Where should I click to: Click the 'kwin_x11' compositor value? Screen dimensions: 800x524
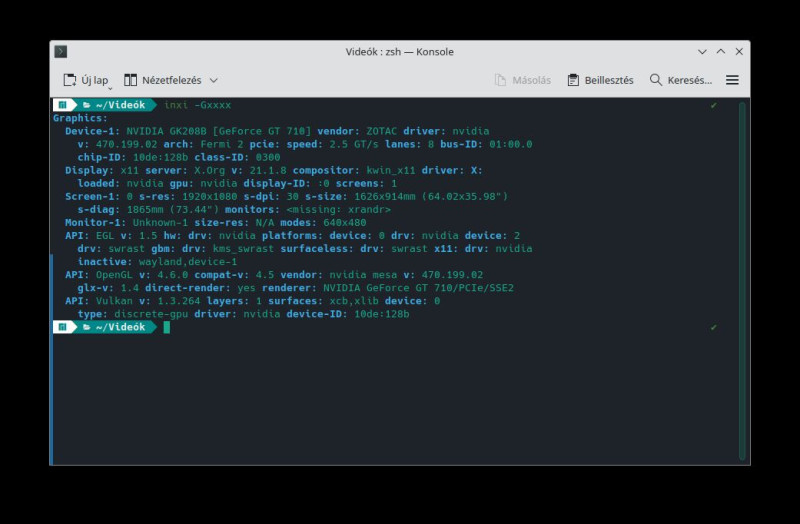pos(390,170)
